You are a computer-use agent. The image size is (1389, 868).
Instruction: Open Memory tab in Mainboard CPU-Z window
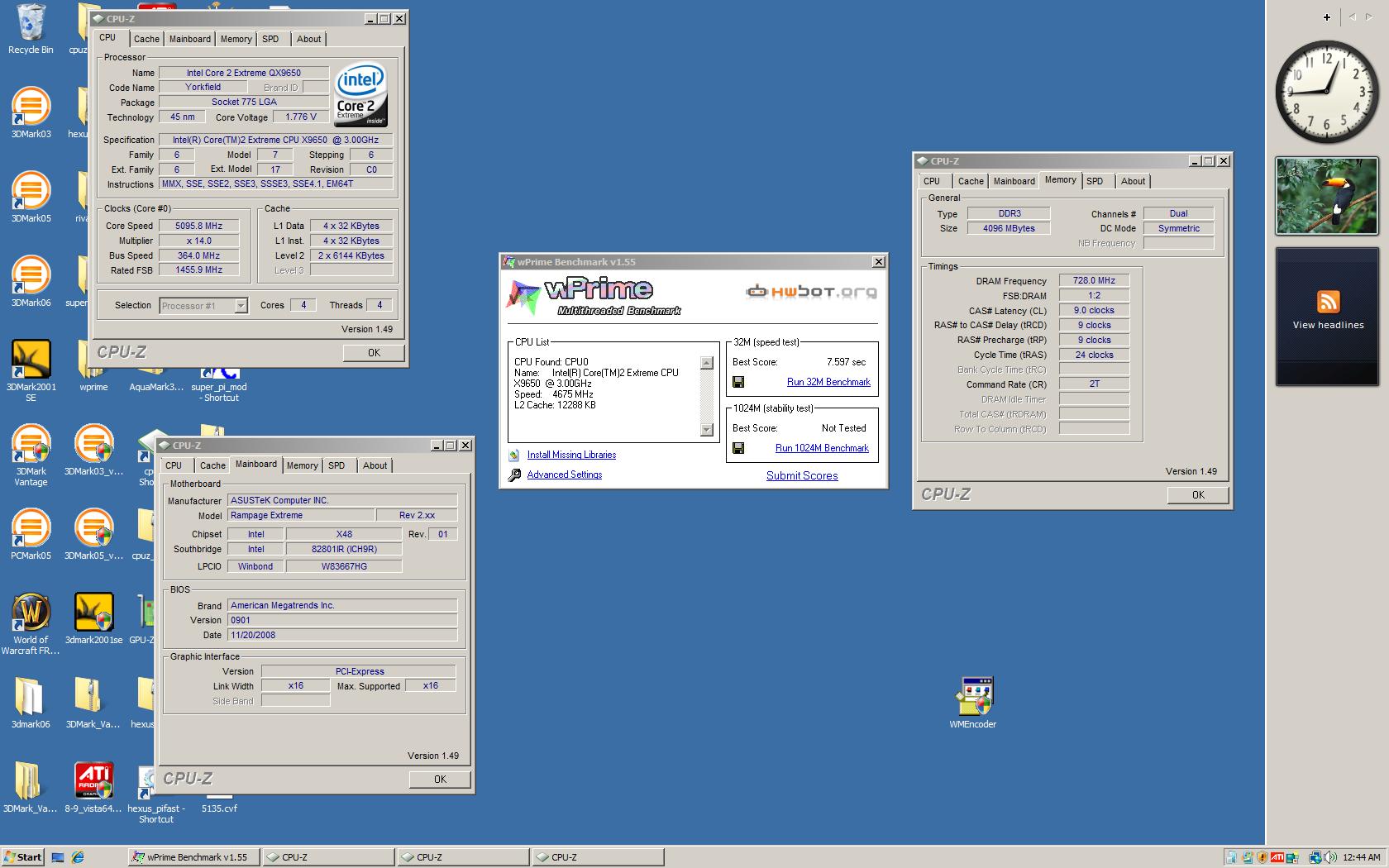click(302, 465)
